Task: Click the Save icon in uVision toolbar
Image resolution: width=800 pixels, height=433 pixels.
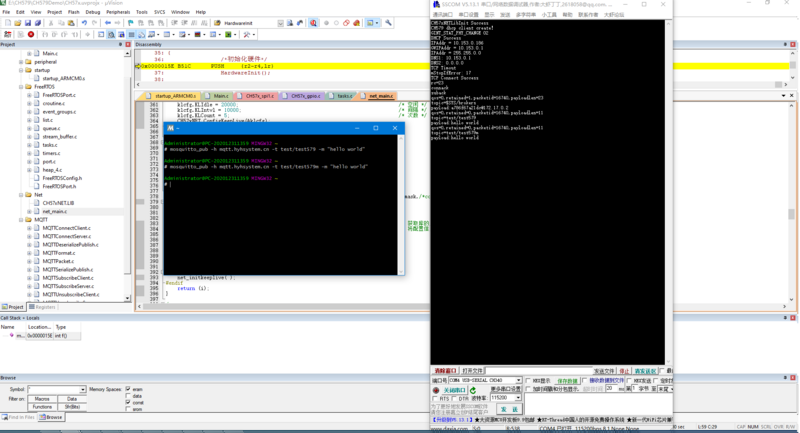Action: [28, 23]
